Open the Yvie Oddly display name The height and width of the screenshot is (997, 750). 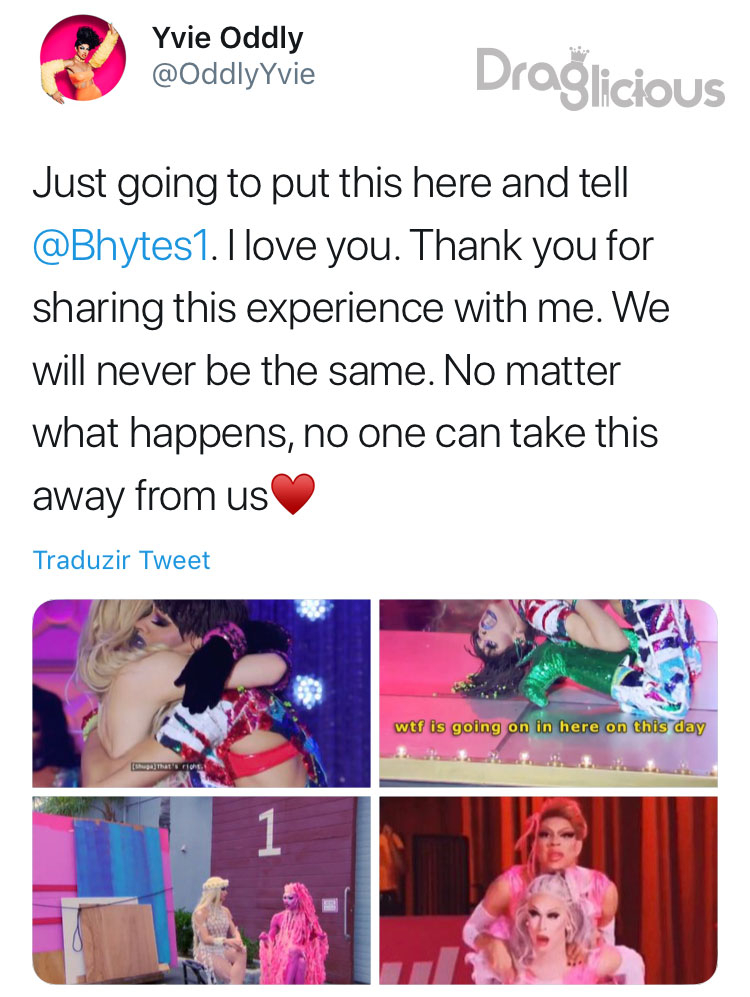(x=228, y=38)
